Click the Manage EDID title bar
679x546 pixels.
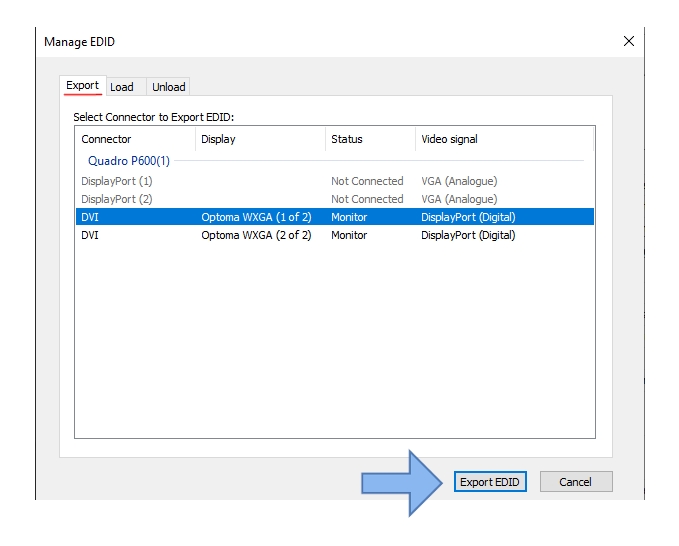tap(300, 41)
